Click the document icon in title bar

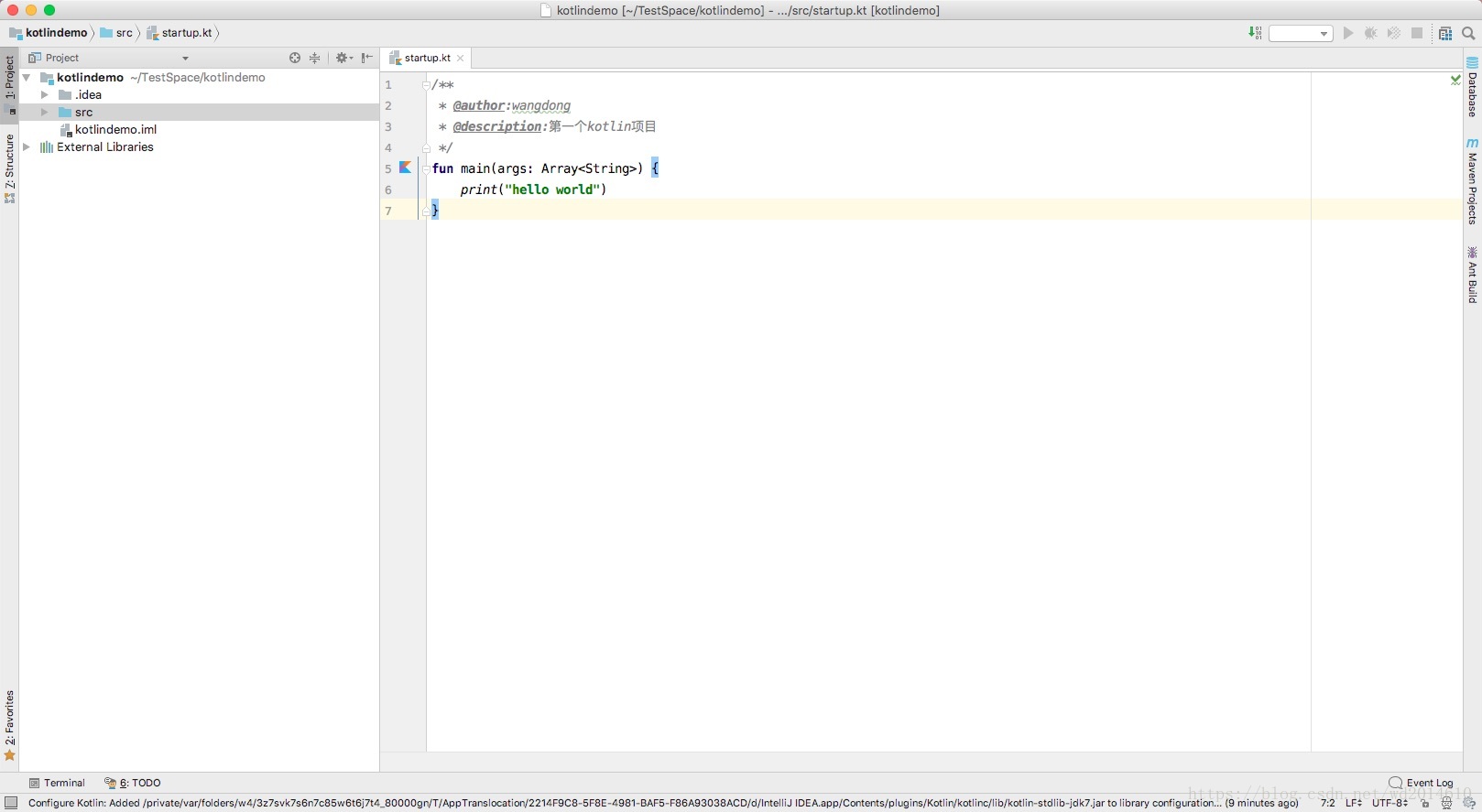pos(546,10)
